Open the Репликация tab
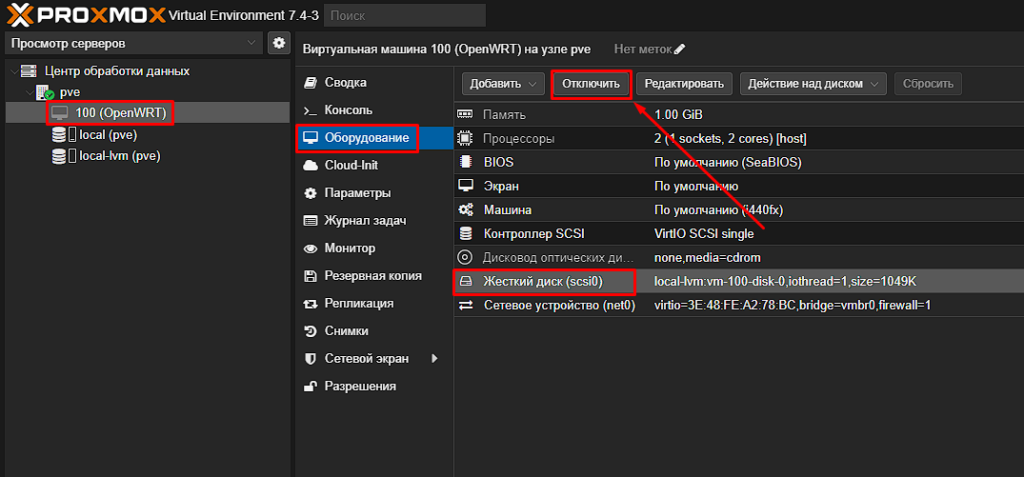The height and width of the screenshot is (477, 1024). pos(374,303)
